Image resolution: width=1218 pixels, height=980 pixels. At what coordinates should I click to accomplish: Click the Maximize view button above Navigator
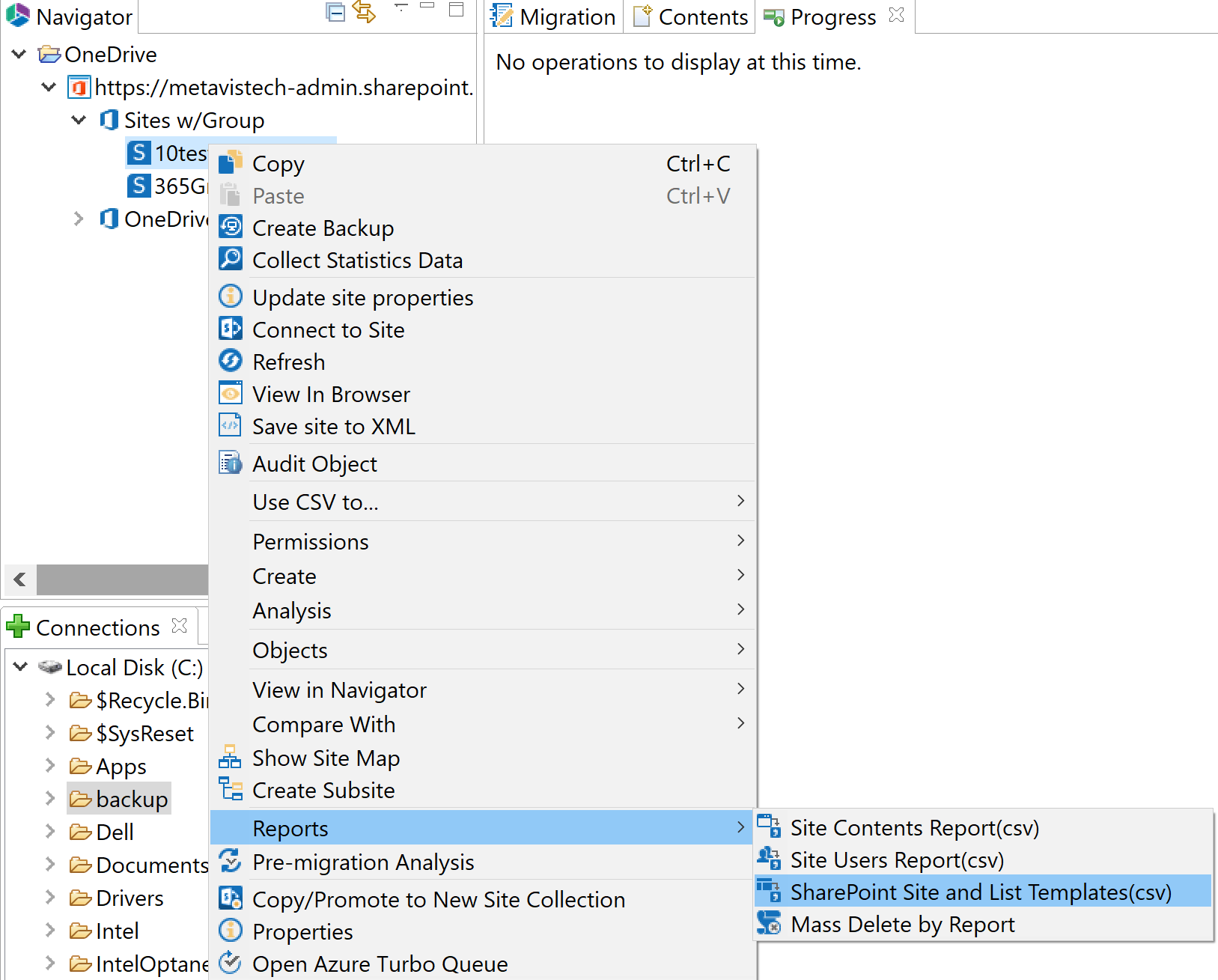click(x=455, y=9)
